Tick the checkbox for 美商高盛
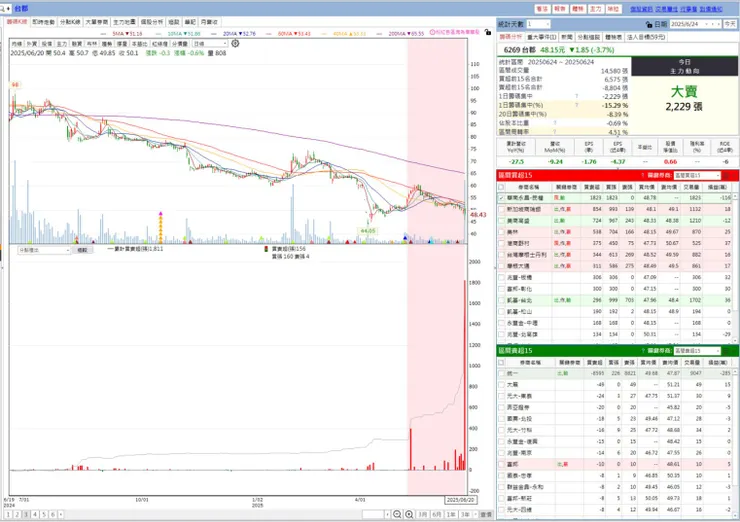Image resolution: width=740 pixels, height=522 pixels. coord(501,221)
